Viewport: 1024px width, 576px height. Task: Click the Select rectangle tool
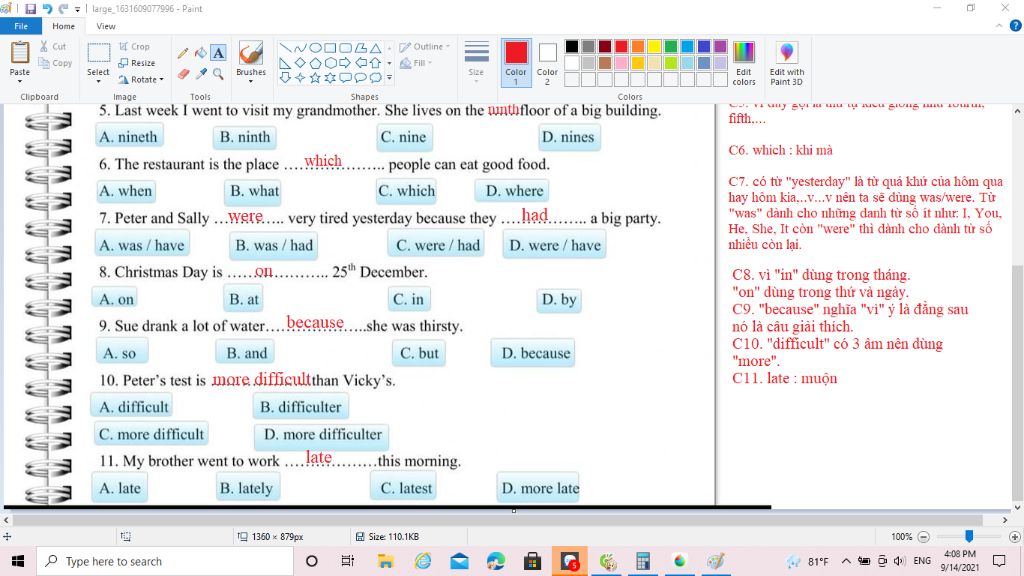coord(99,53)
